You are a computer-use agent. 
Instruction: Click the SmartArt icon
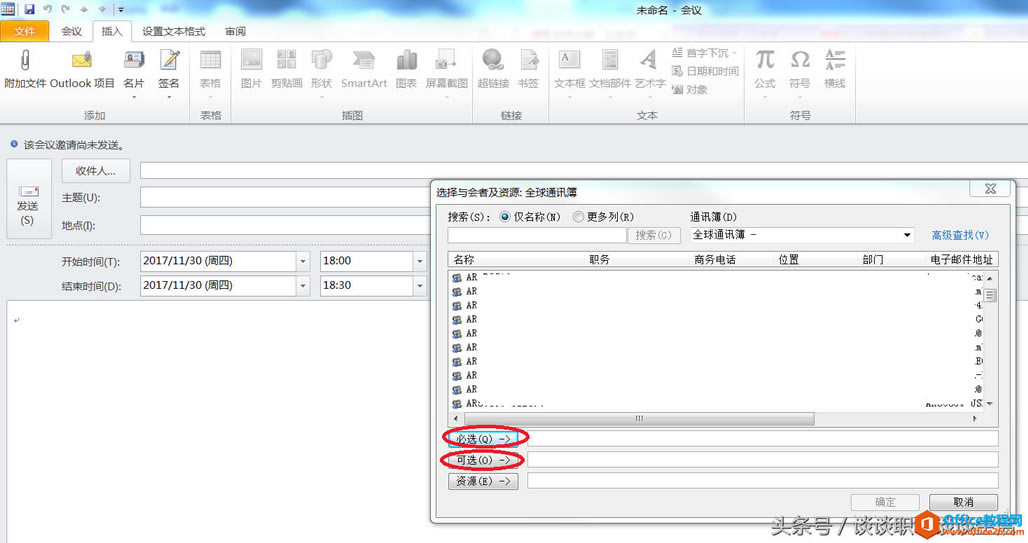tap(364, 60)
